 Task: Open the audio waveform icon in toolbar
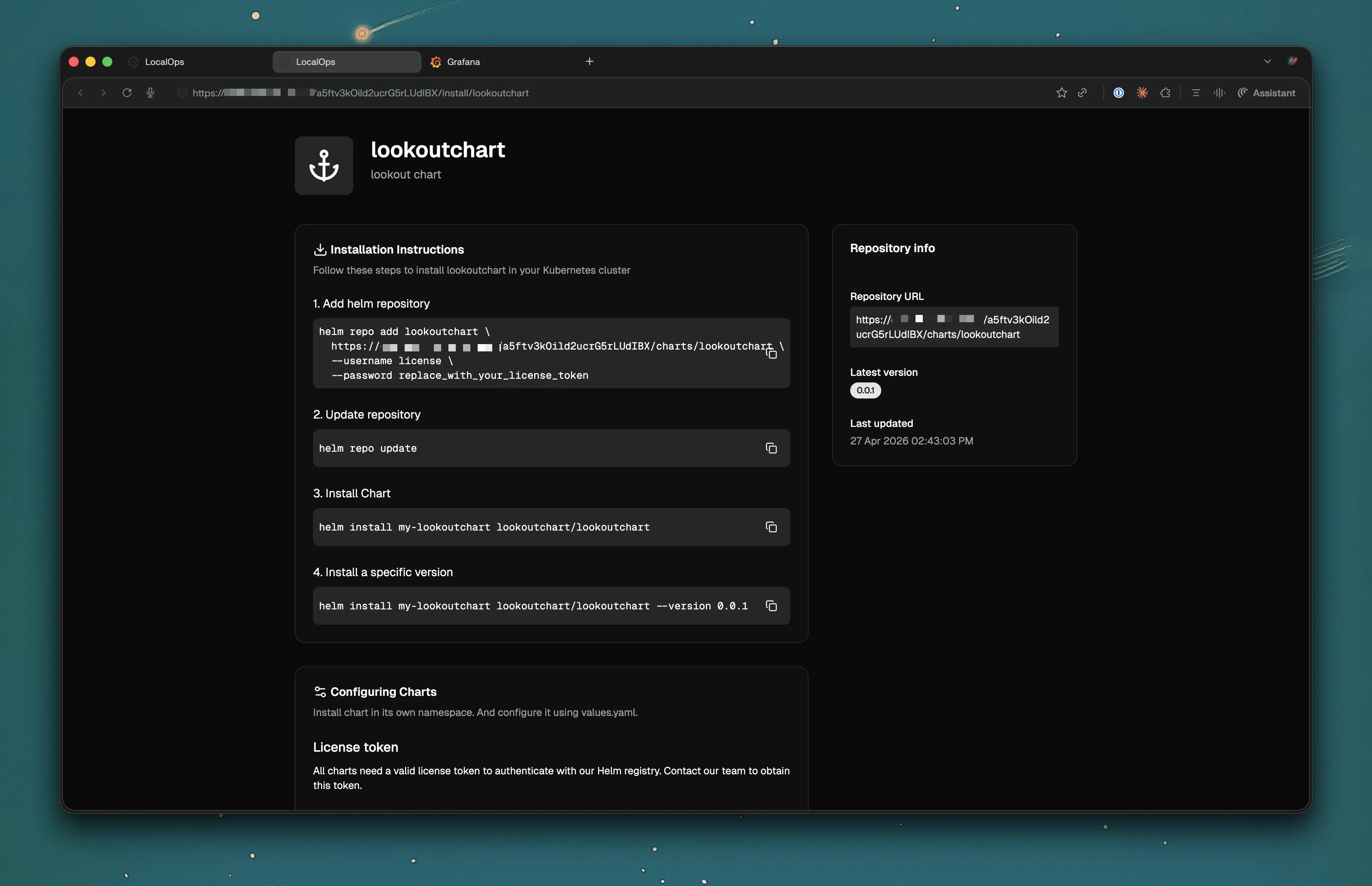click(x=1219, y=93)
